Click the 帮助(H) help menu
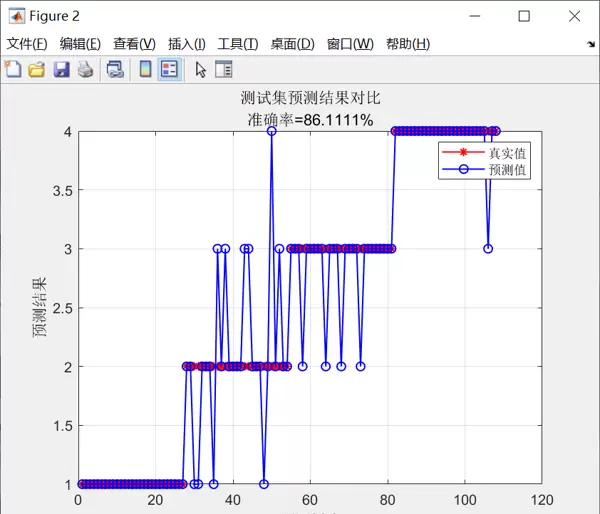 coord(407,44)
